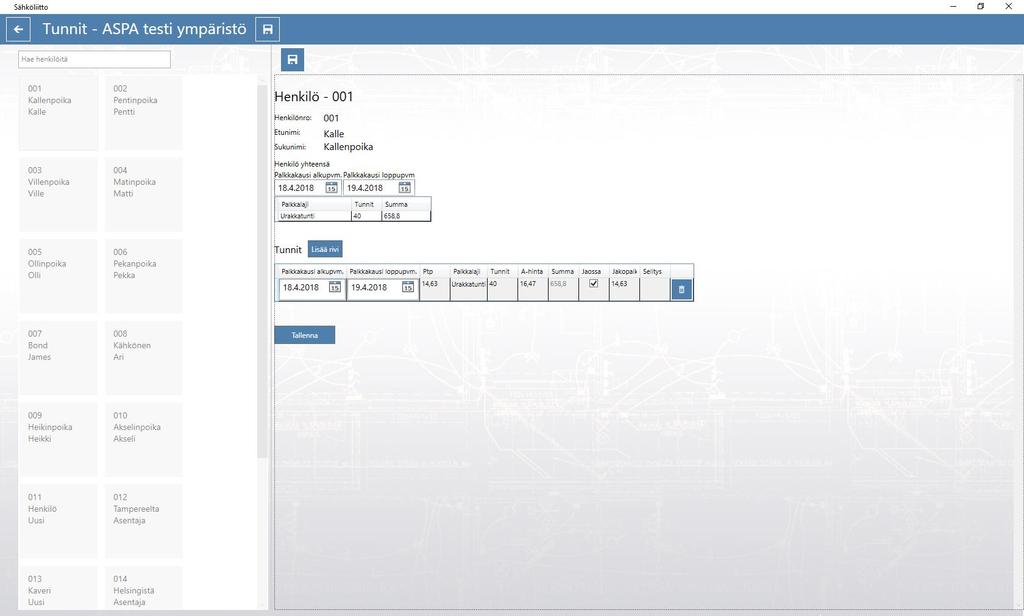Select person 003 Villenpoika Ville
This screenshot has height=616, width=1024.
click(58, 194)
